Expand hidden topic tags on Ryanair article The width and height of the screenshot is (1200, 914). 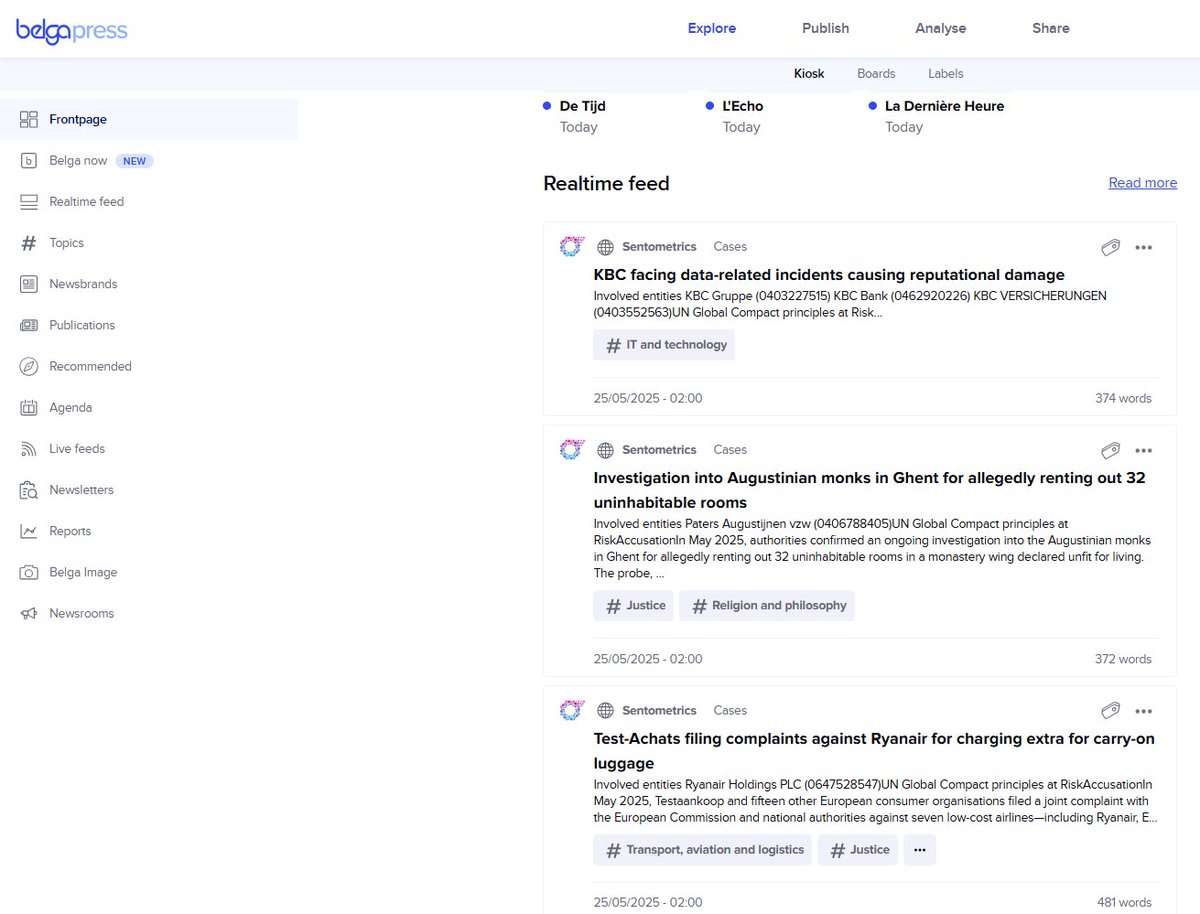pos(920,850)
